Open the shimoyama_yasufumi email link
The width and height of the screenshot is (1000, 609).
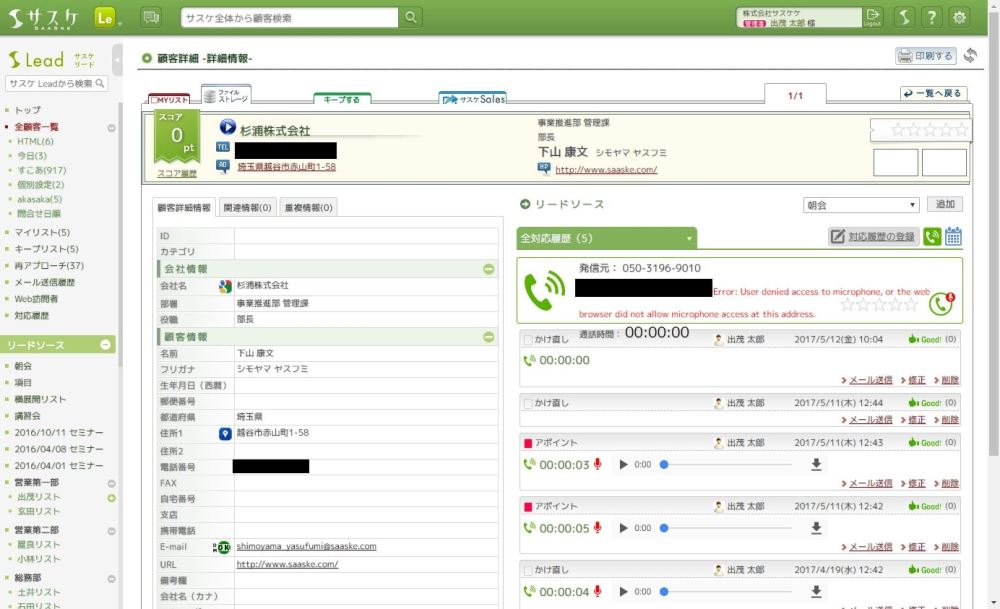pyautogui.click(x=306, y=547)
